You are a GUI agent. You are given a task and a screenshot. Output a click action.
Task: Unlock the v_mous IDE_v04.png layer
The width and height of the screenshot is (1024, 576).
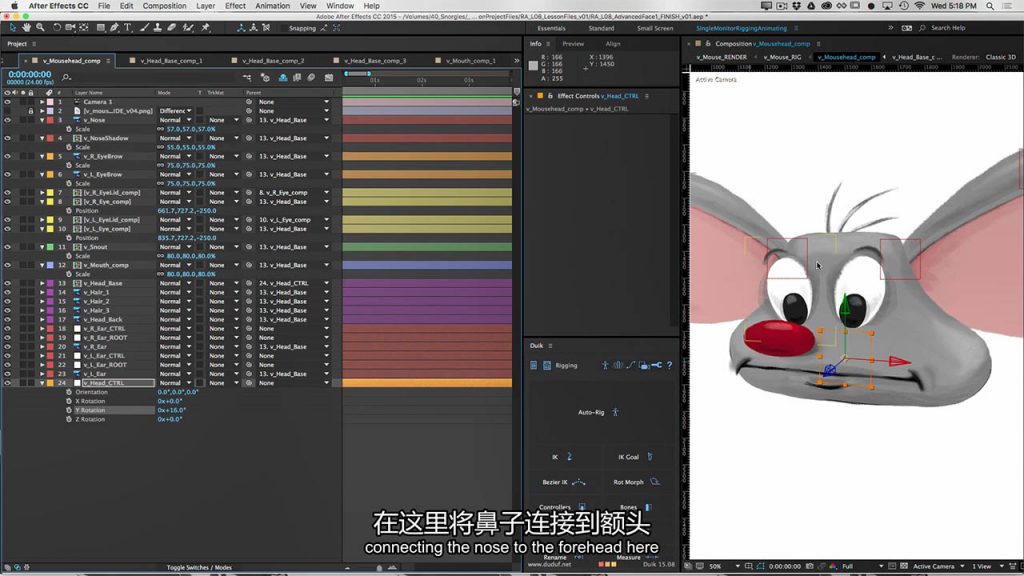tap(31, 111)
